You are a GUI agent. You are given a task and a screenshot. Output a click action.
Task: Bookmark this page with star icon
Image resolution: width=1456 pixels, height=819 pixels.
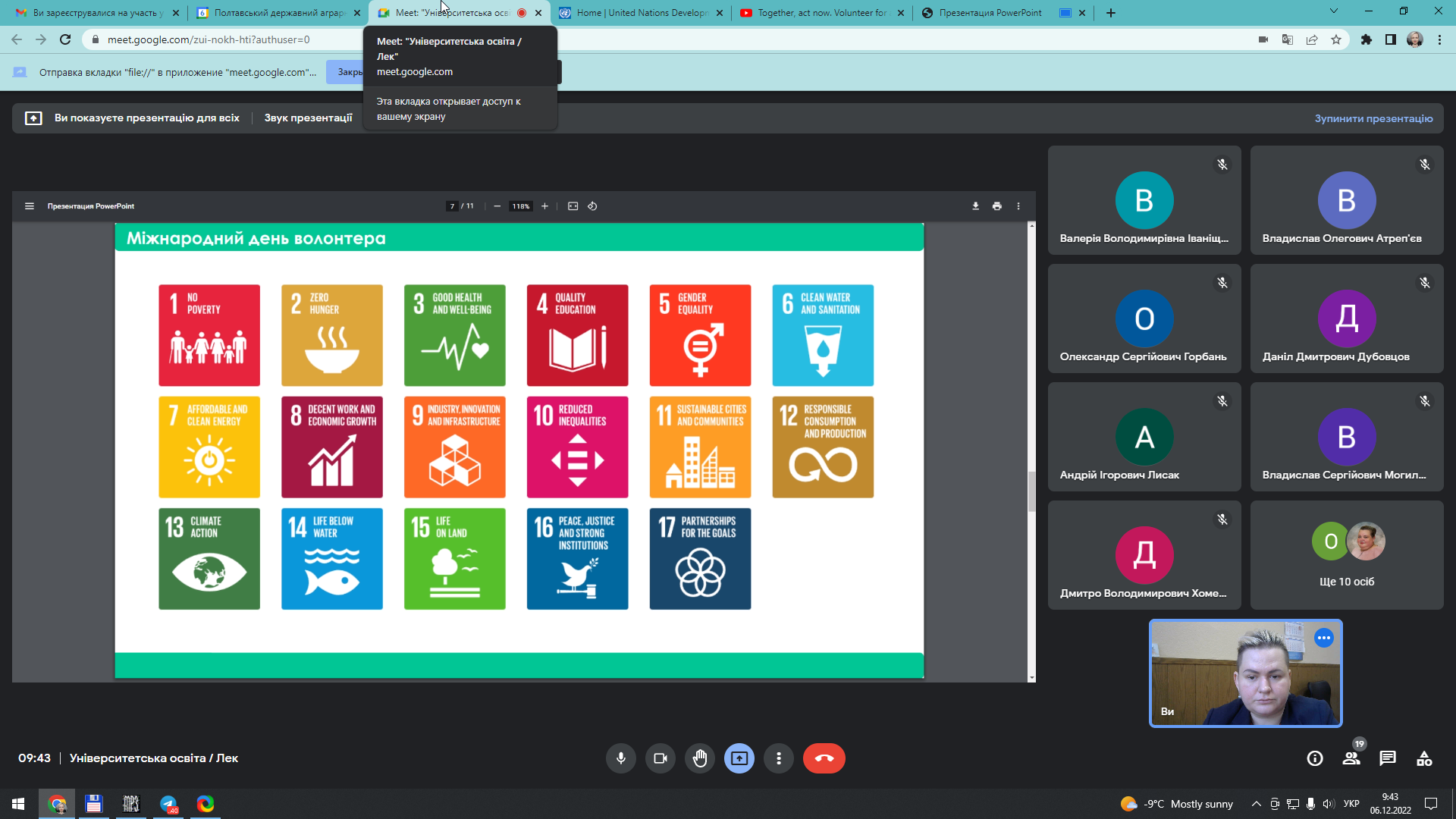coord(1336,39)
